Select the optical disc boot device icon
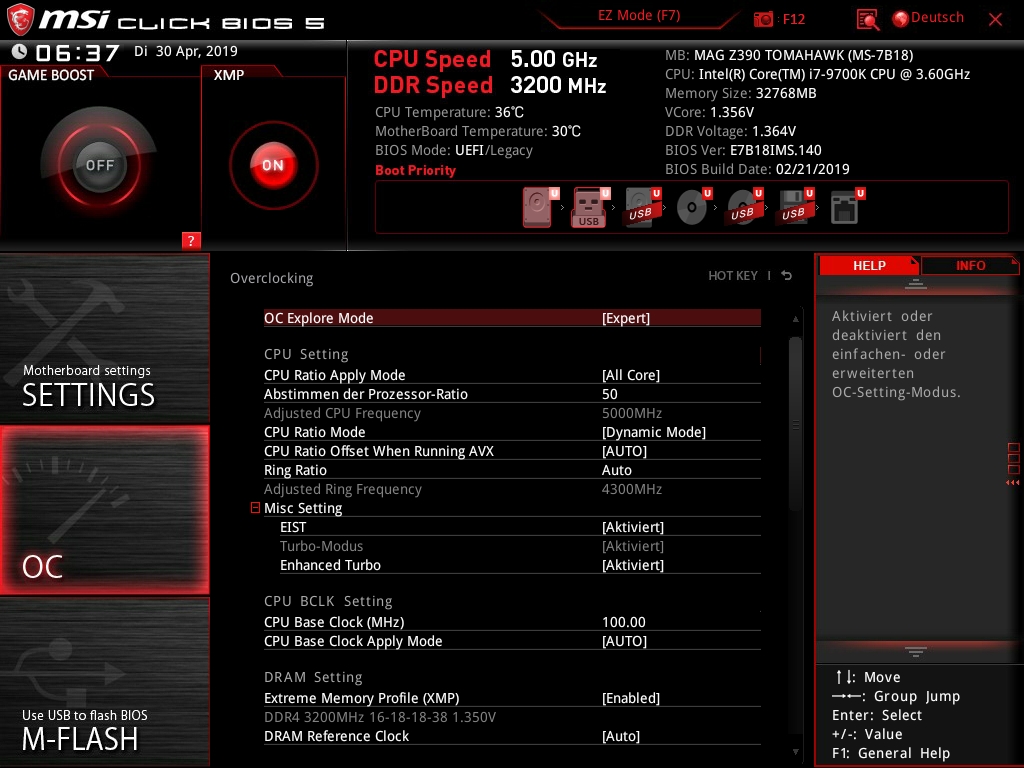 (692, 207)
